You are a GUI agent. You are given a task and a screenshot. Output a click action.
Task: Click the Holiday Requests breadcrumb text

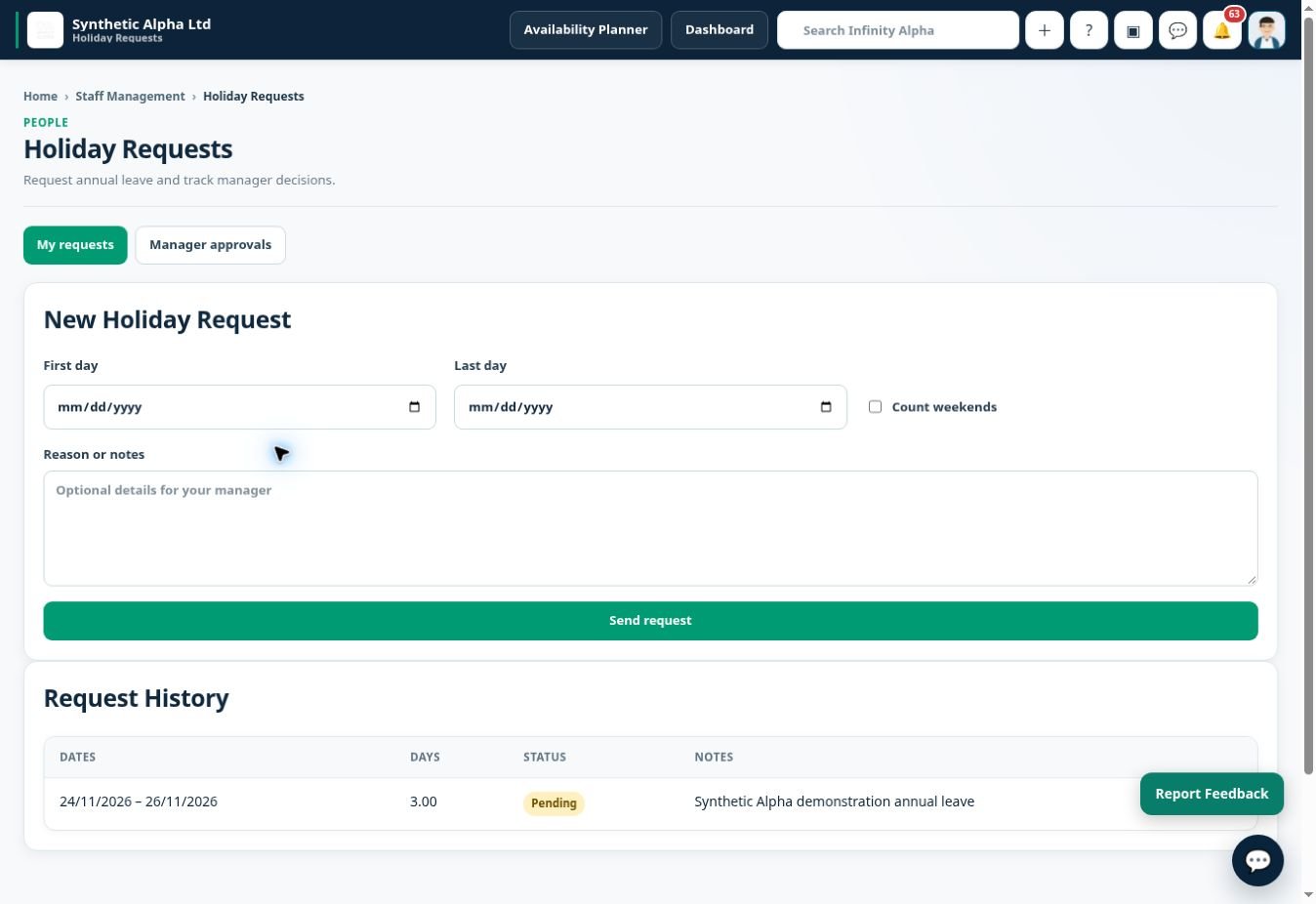click(x=254, y=97)
